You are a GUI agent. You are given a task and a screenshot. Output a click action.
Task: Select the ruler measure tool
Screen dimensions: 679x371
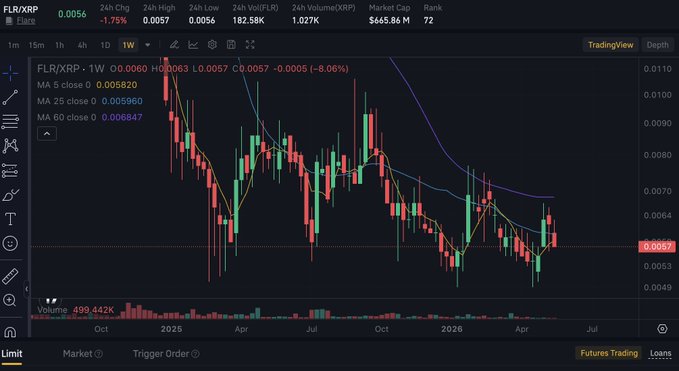pos(10,276)
